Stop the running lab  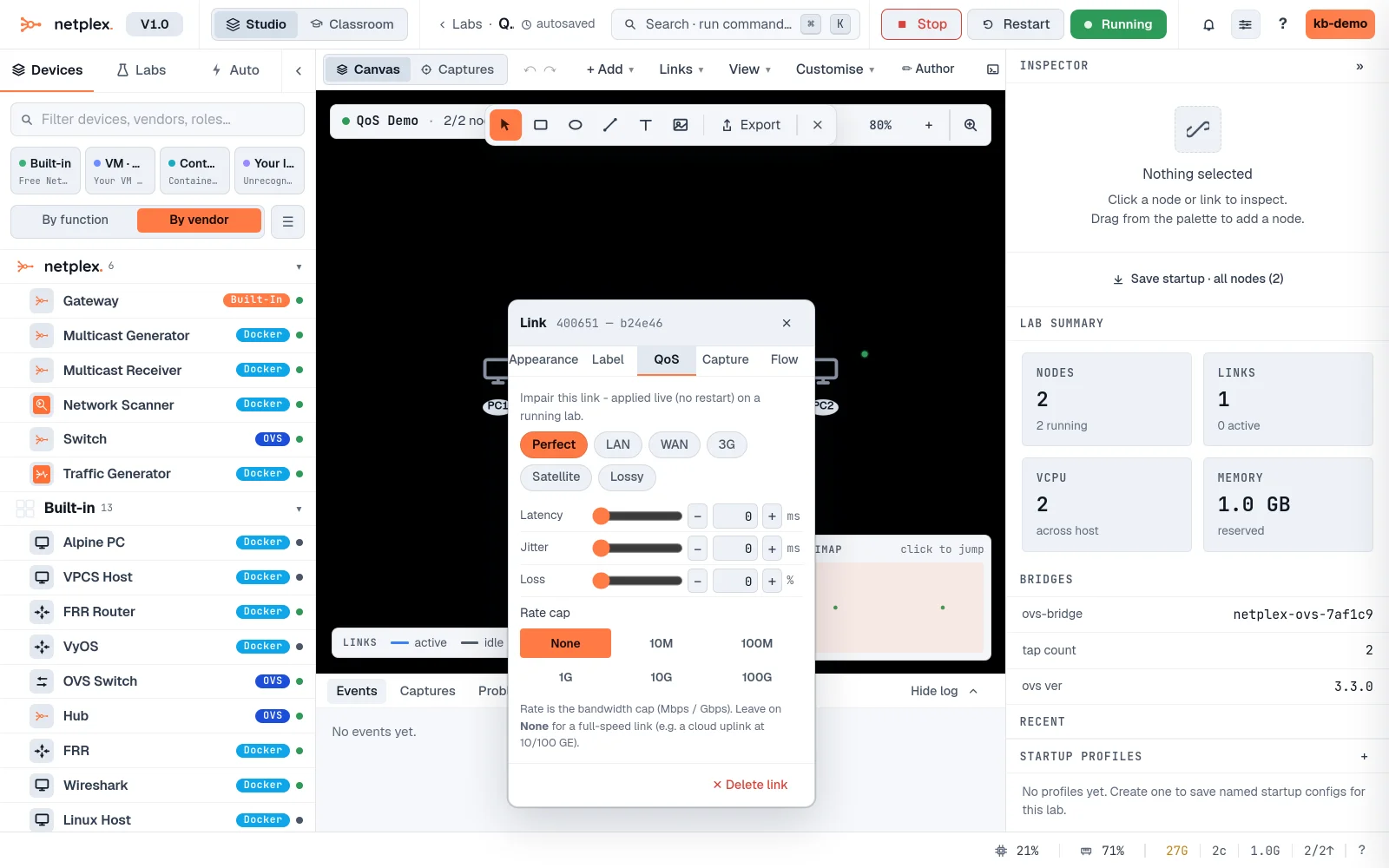(x=921, y=24)
